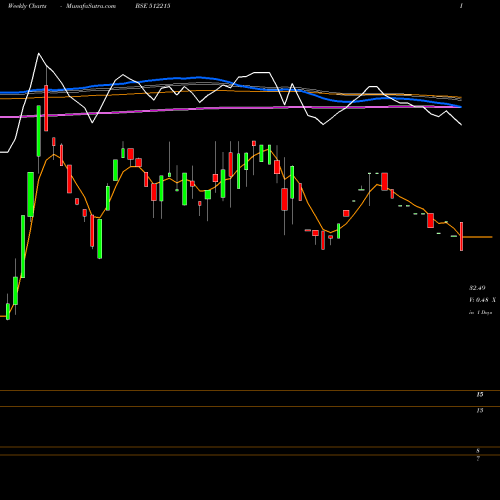The width and height of the screenshot is (500, 500).
Task: Click the 'V: 0.48 X' volume text
Action: coord(482,300)
